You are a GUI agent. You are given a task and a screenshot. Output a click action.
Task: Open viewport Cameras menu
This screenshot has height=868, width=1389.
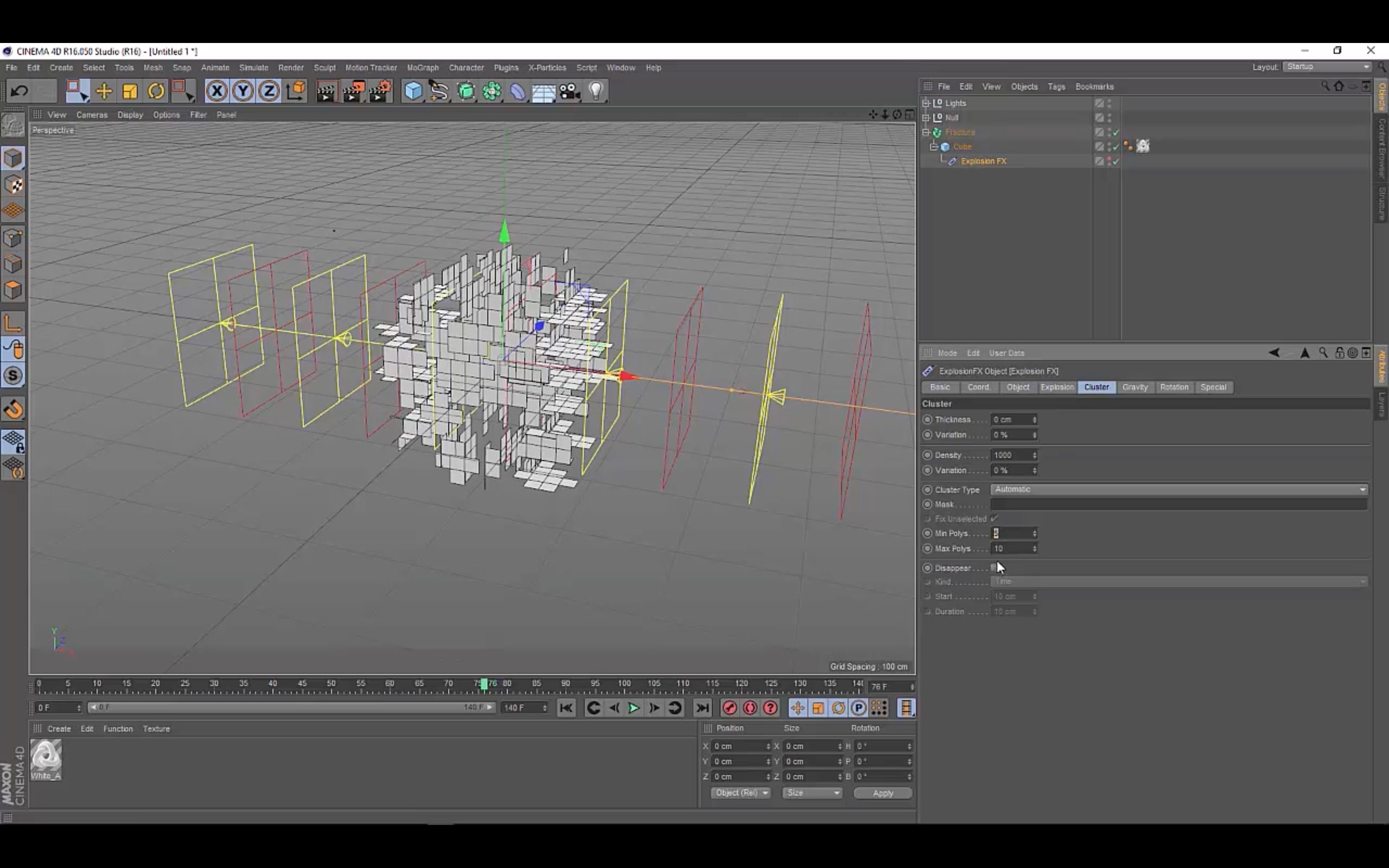92,115
